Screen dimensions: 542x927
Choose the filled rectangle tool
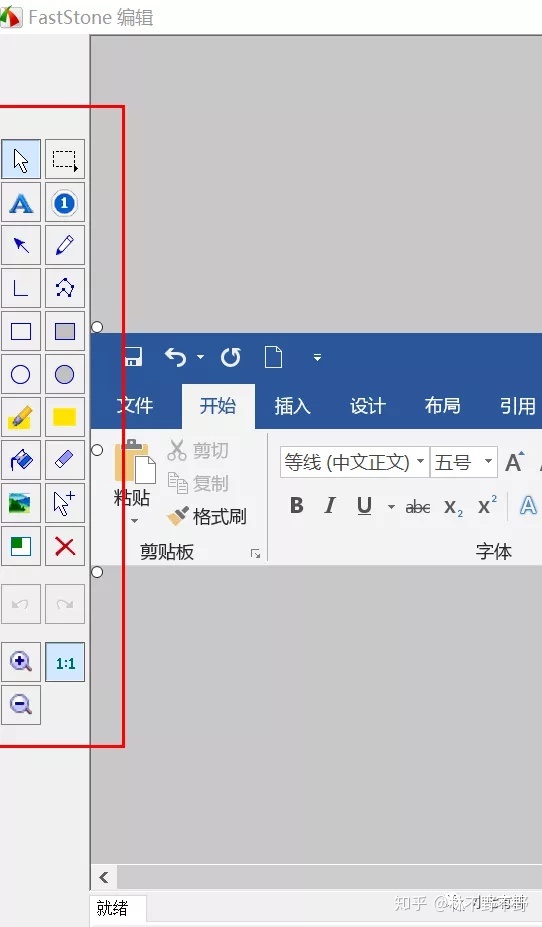click(64, 331)
